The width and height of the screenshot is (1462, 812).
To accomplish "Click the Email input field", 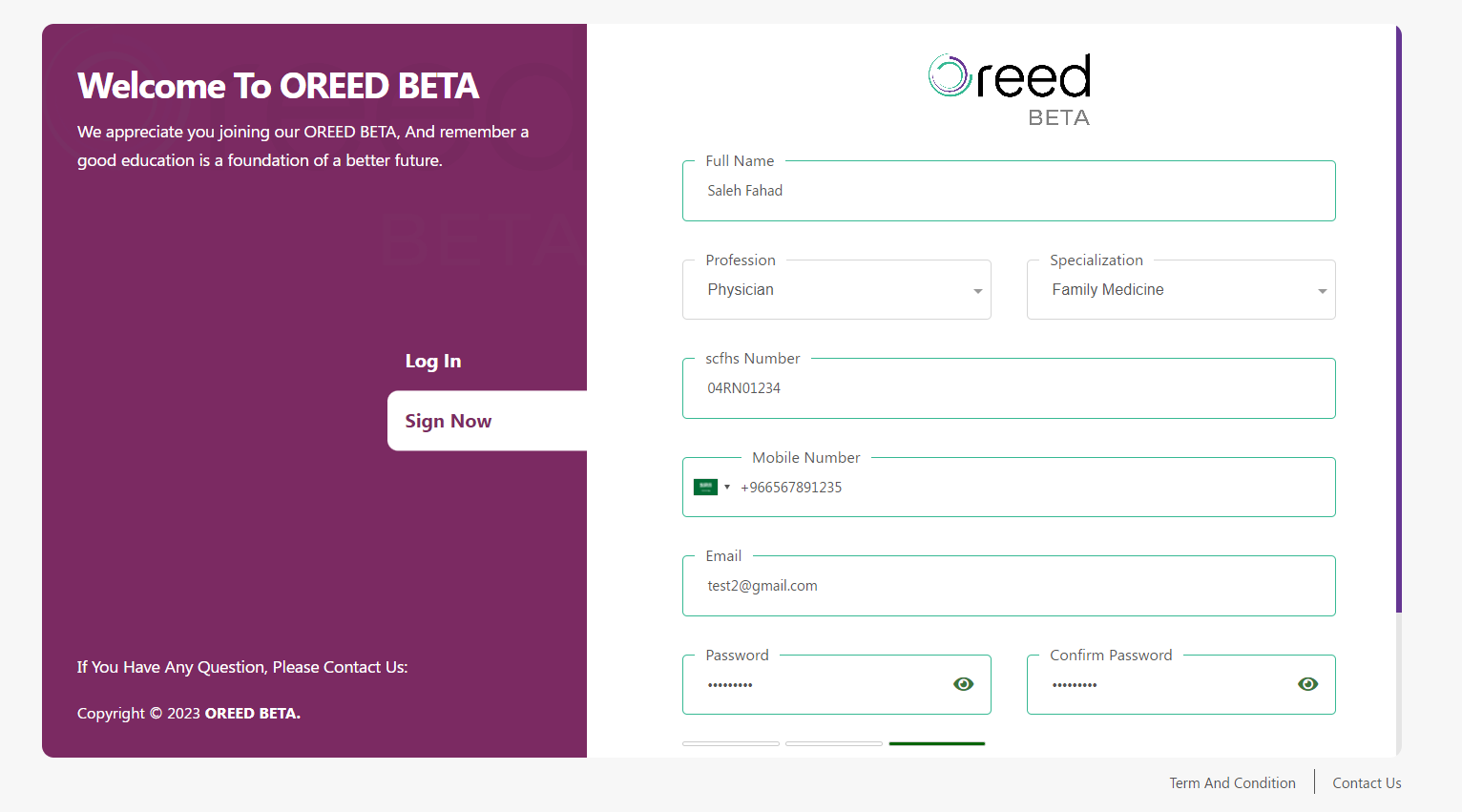I will [1009, 586].
